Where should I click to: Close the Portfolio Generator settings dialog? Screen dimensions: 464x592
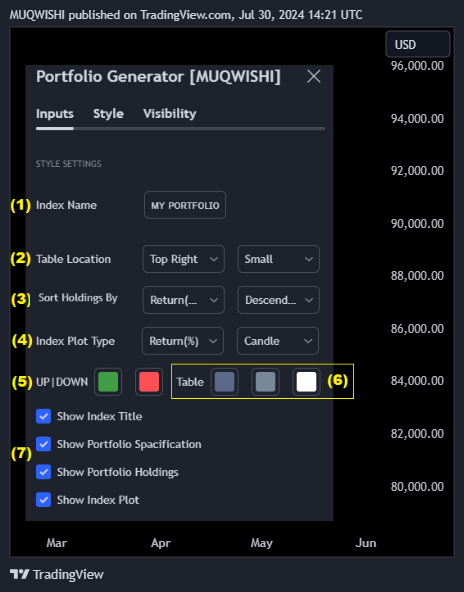click(314, 76)
